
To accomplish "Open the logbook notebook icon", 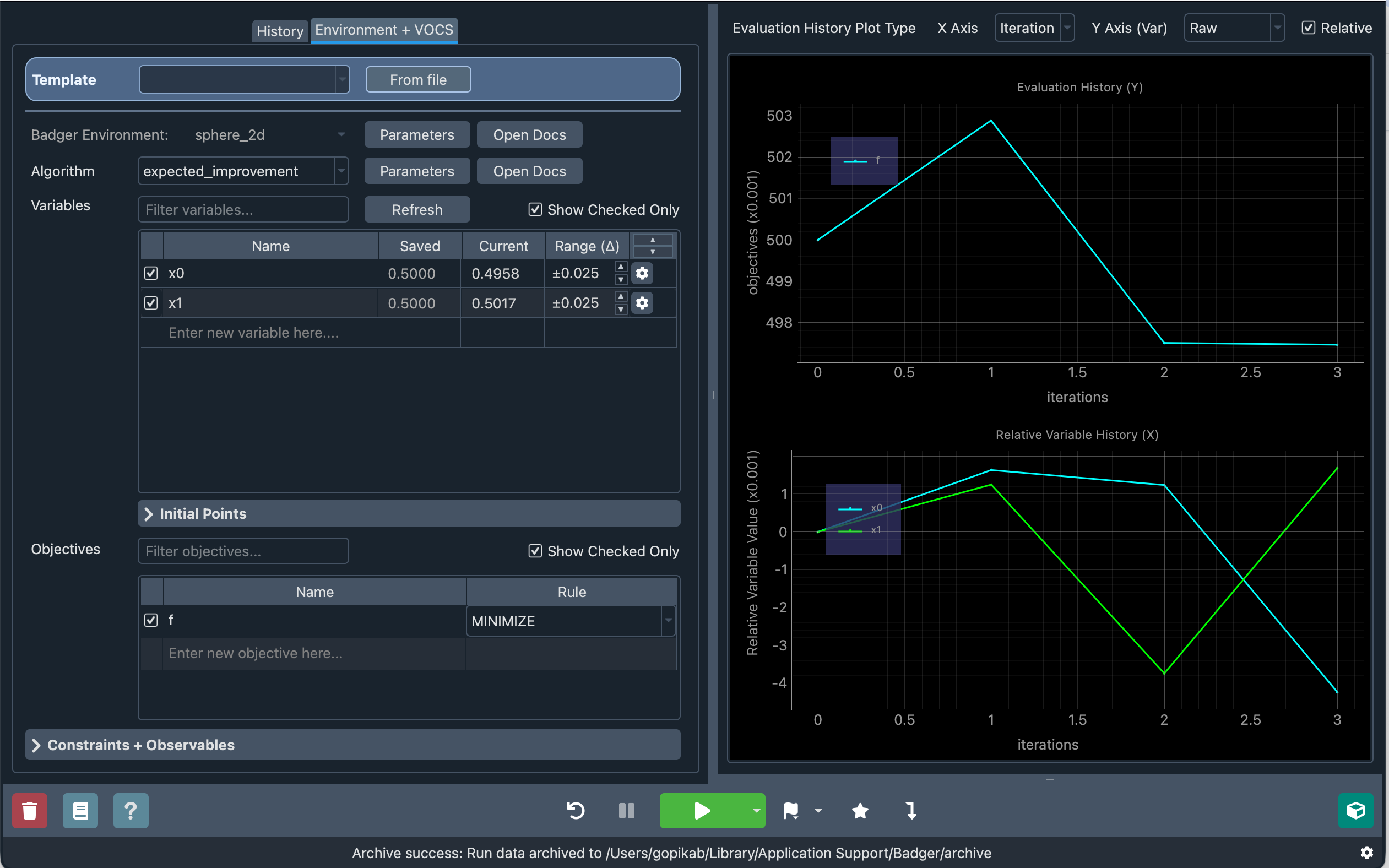I will [80, 810].
